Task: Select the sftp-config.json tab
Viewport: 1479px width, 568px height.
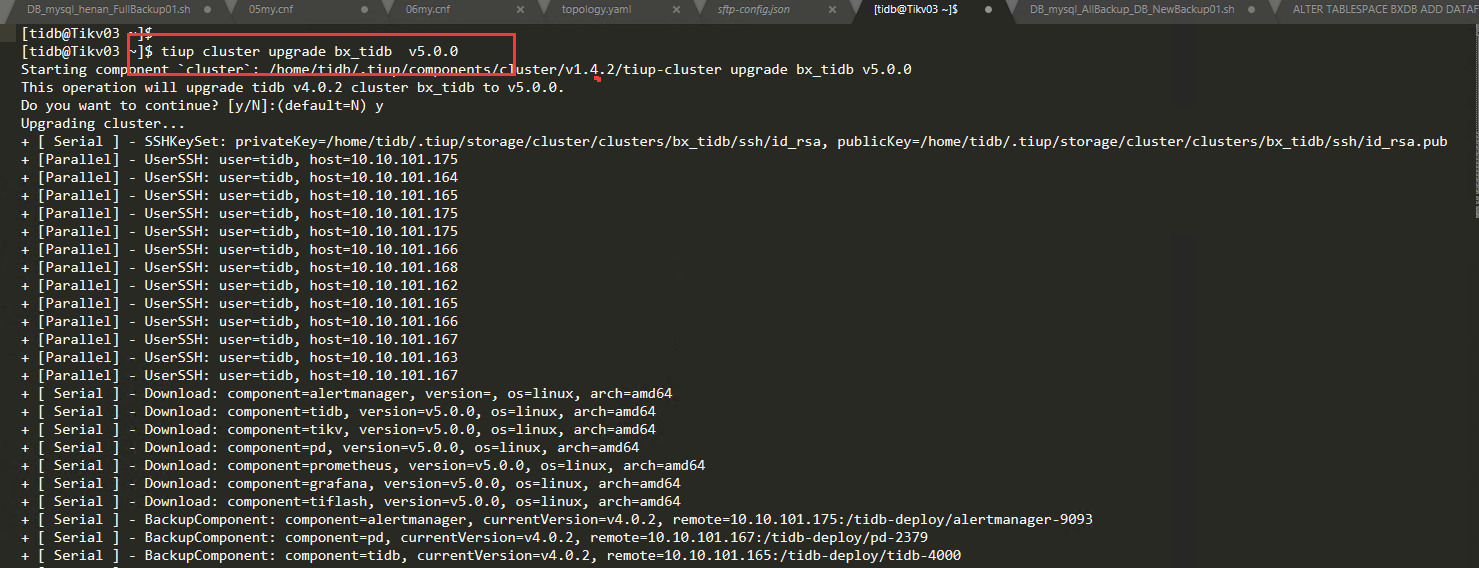Action: click(x=753, y=8)
